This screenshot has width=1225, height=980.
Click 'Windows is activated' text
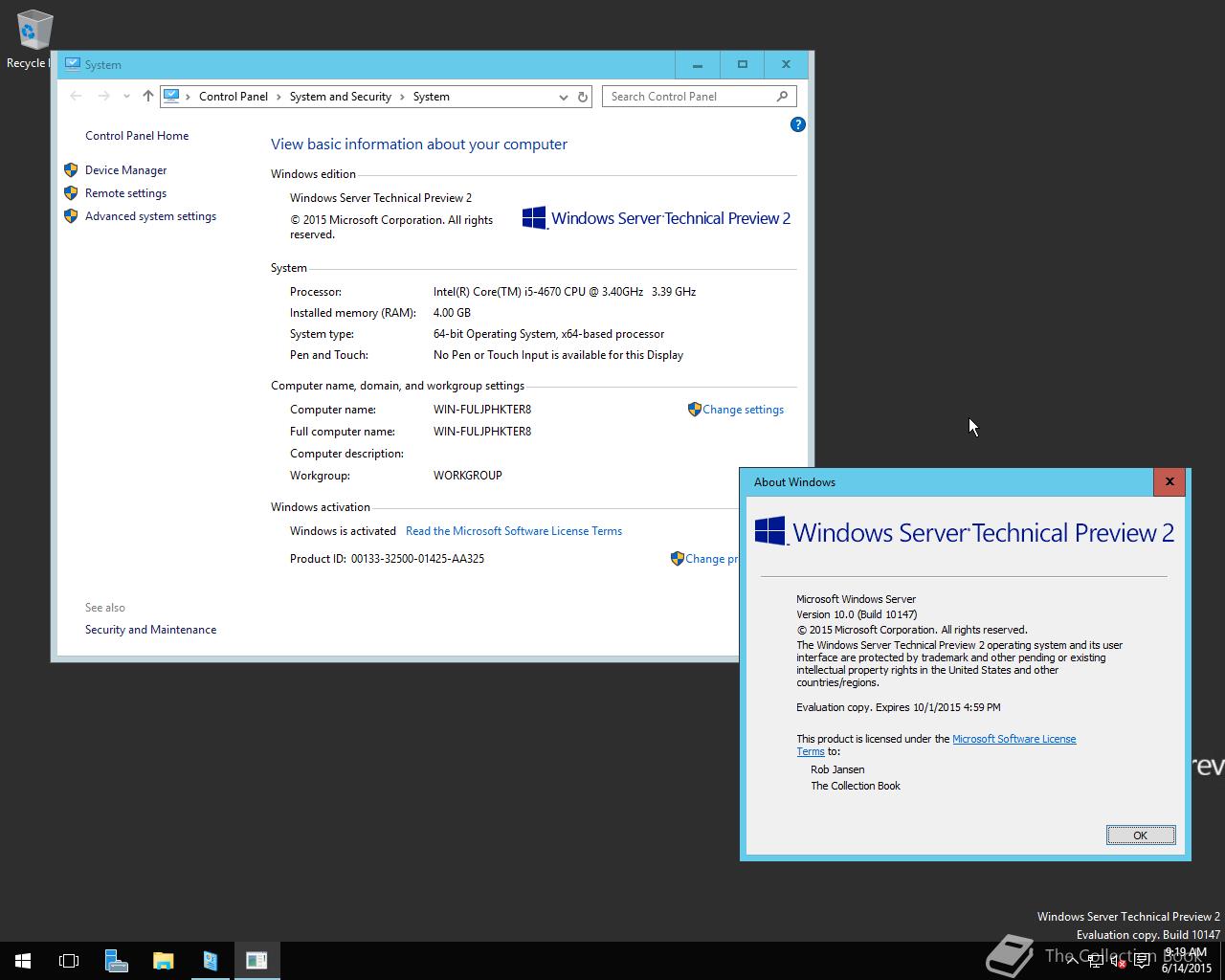(343, 531)
